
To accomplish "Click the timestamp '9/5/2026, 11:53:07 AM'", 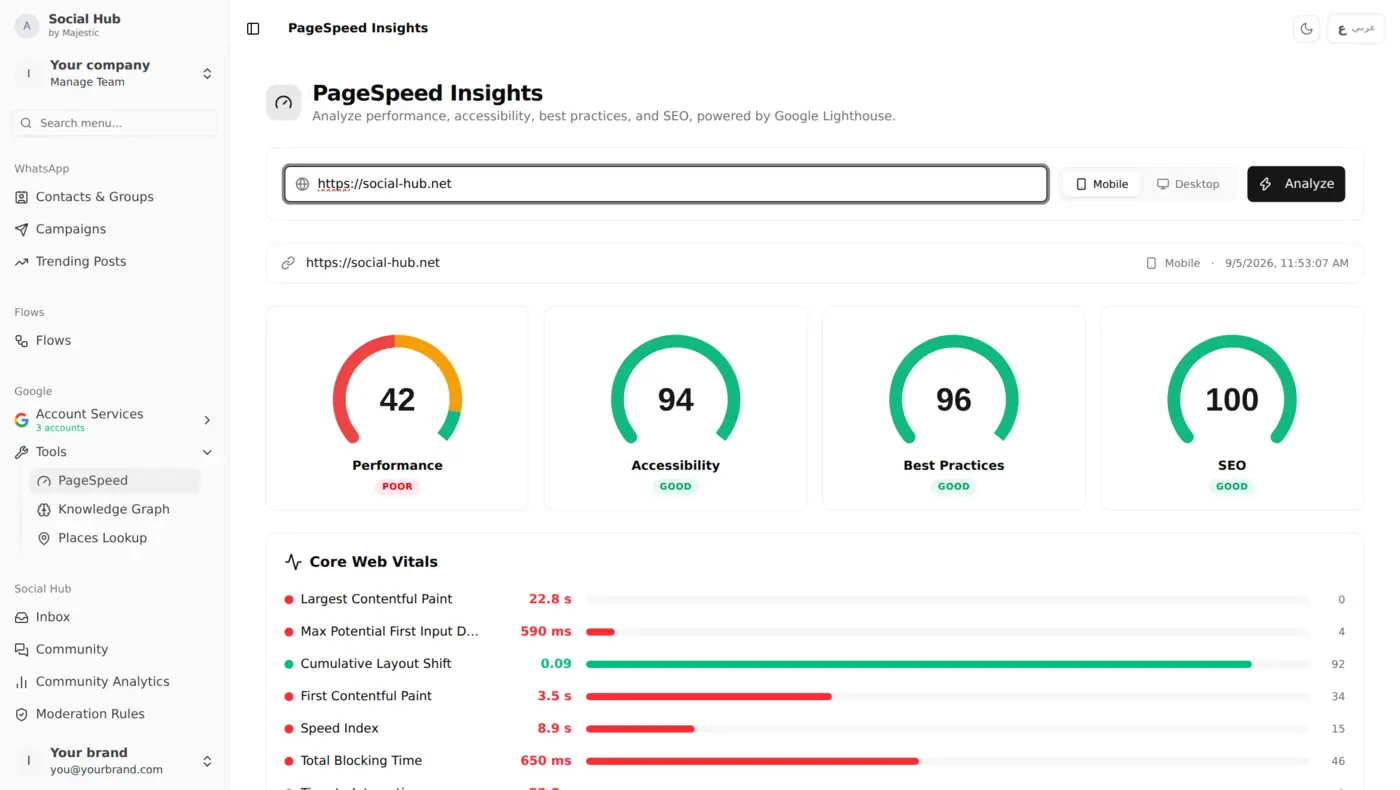I will tap(1287, 263).
